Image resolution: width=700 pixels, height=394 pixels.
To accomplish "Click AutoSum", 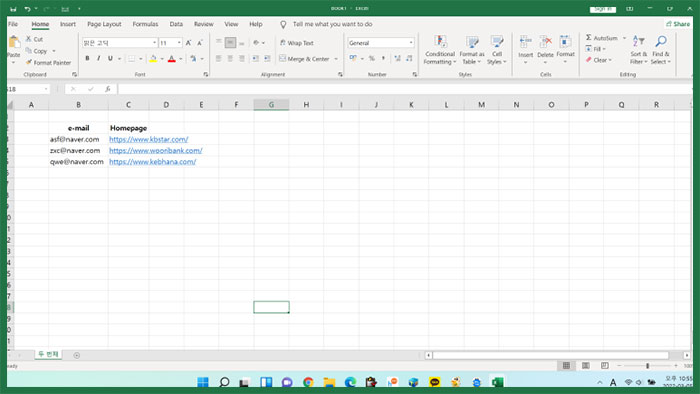I will point(601,38).
